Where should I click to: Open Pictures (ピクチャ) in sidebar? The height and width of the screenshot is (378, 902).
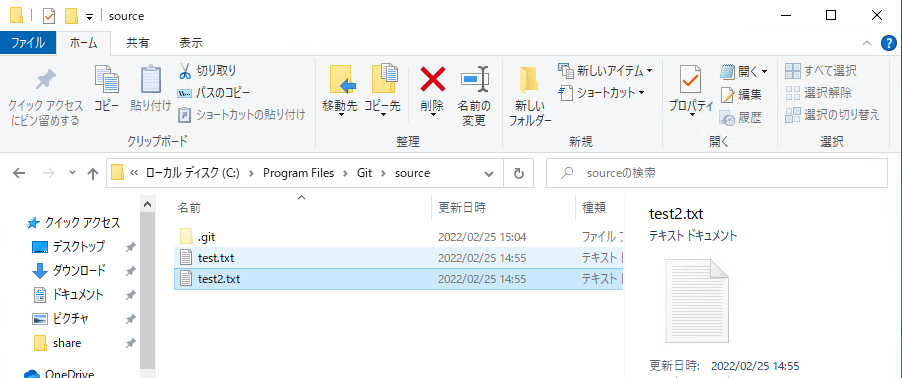[61, 319]
